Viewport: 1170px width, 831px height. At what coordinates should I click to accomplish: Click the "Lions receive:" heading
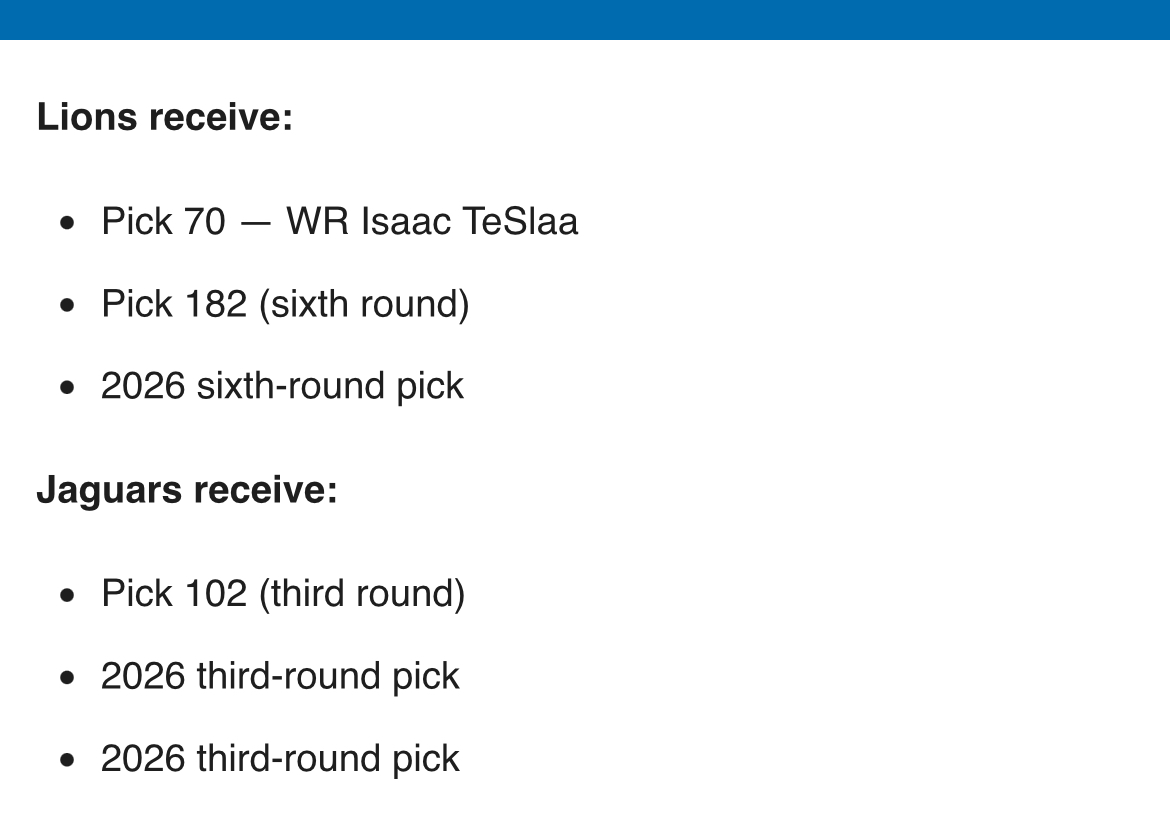165,117
